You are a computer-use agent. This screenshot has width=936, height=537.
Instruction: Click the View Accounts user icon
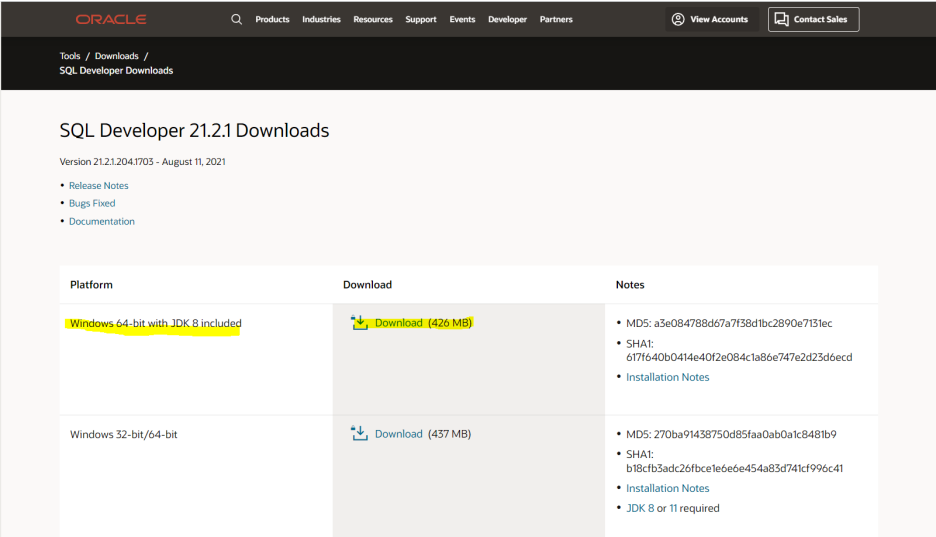tap(678, 19)
